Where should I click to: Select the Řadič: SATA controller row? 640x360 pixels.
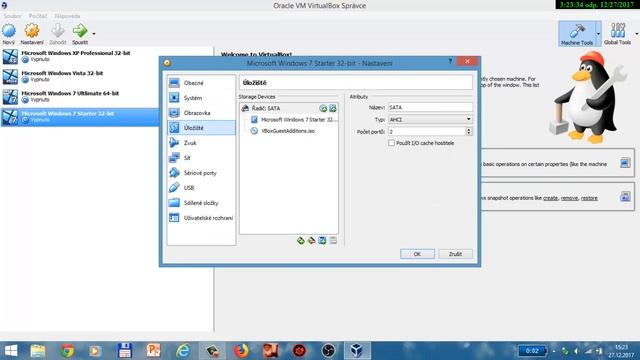[289, 108]
